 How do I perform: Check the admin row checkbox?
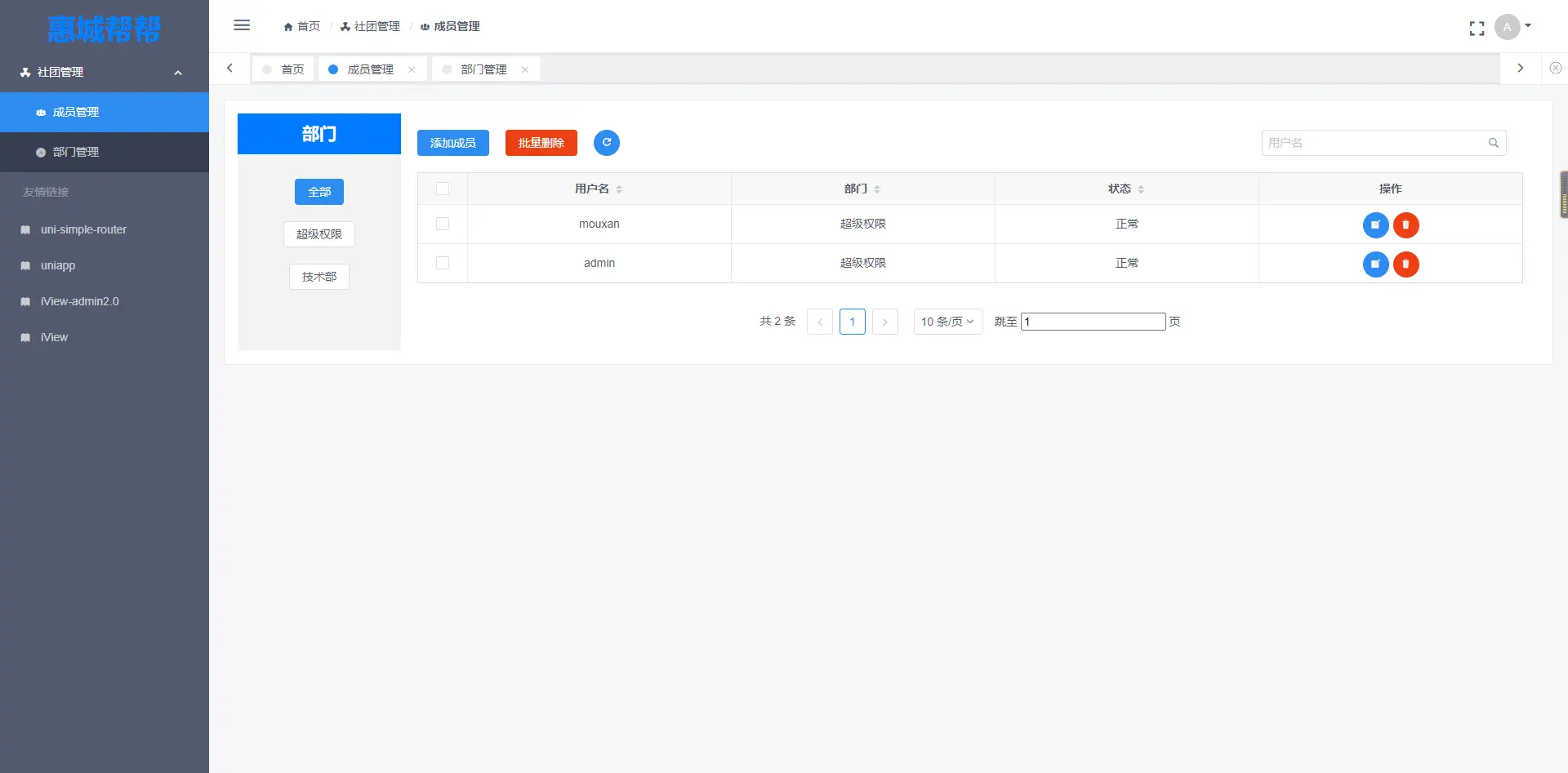click(443, 263)
